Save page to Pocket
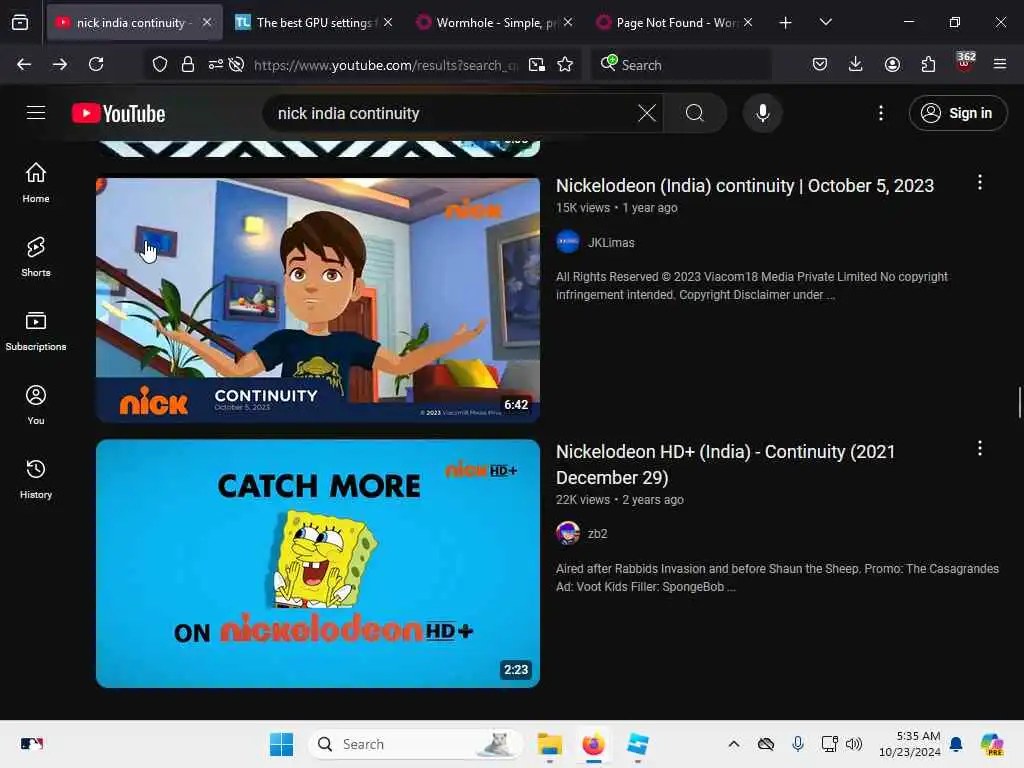Screen dimensions: 1024x768 (820, 64)
